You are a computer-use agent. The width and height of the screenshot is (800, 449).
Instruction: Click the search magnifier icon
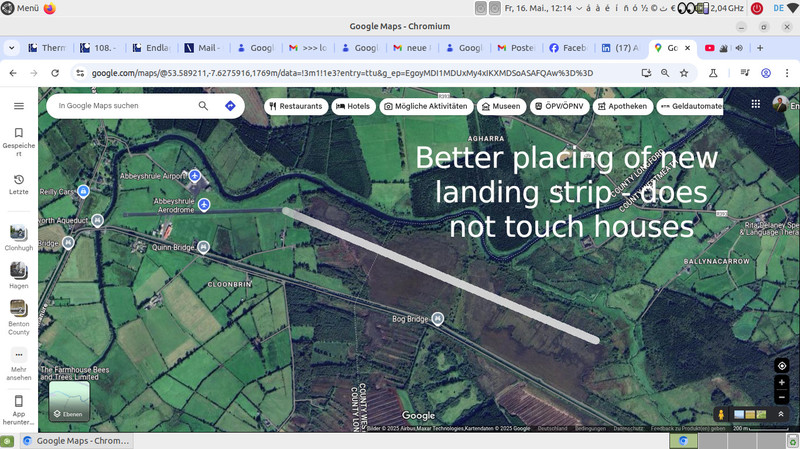203,106
